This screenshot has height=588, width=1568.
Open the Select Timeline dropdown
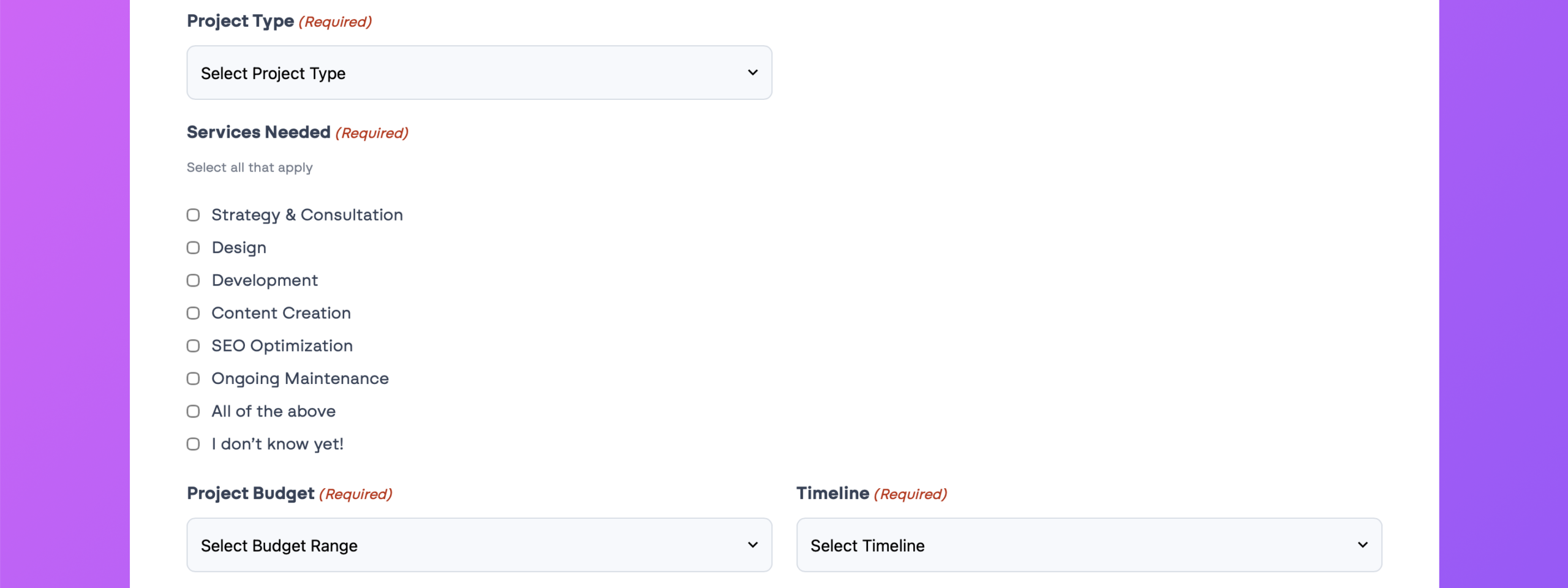[x=1088, y=545]
